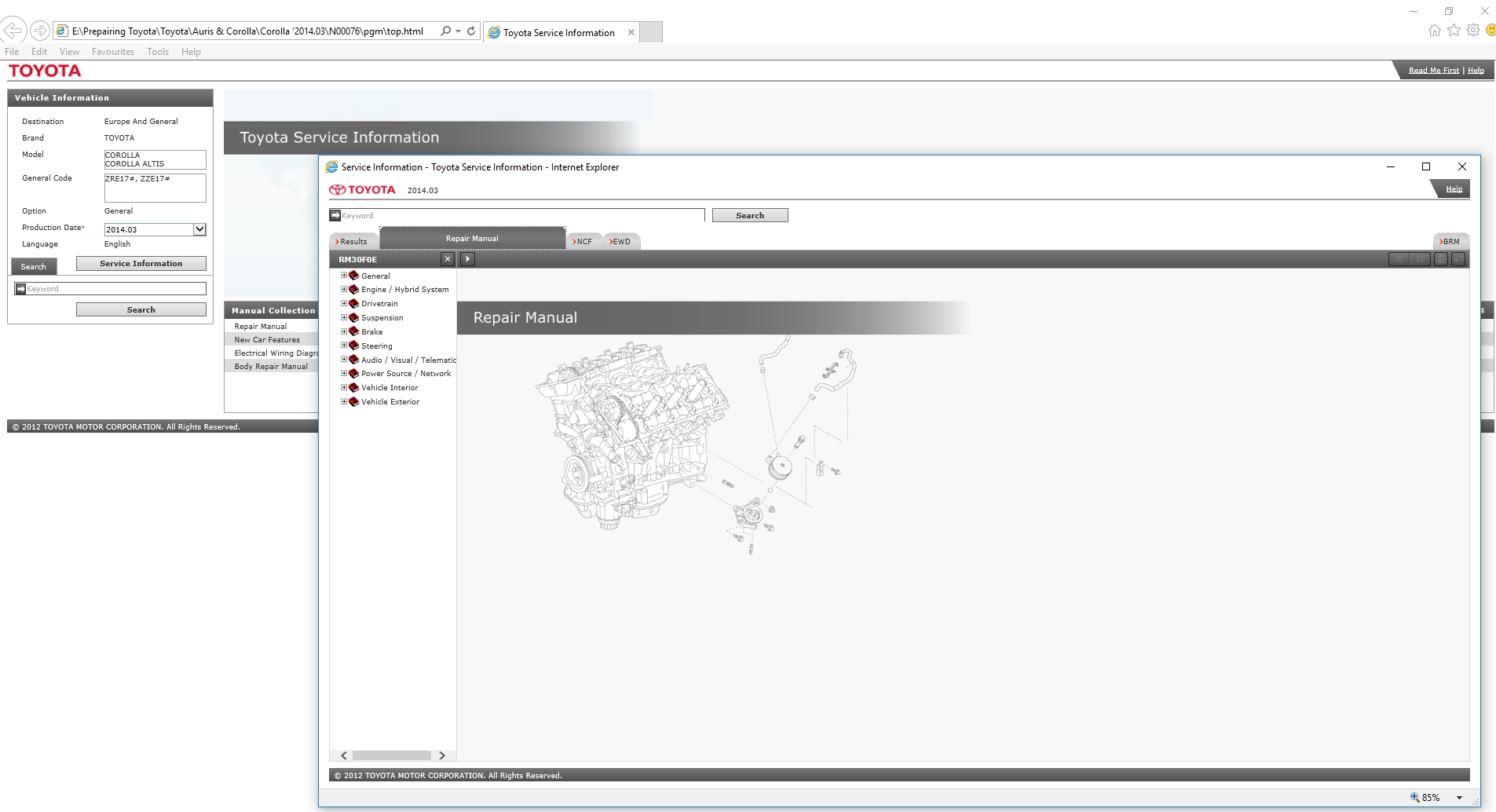Click the return arrow icon in manual toolbar
The image size is (1496, 812).
1458,259
